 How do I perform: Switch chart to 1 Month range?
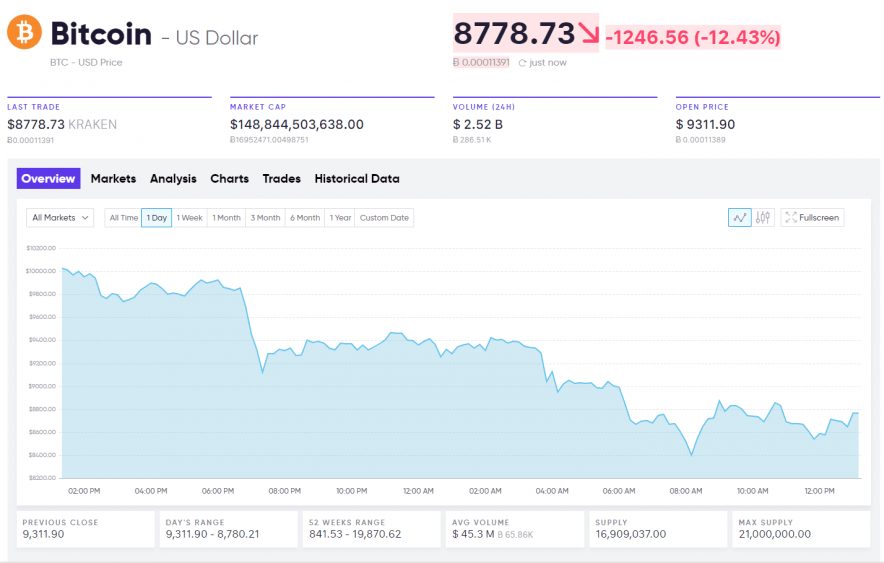tap(226, 217)
